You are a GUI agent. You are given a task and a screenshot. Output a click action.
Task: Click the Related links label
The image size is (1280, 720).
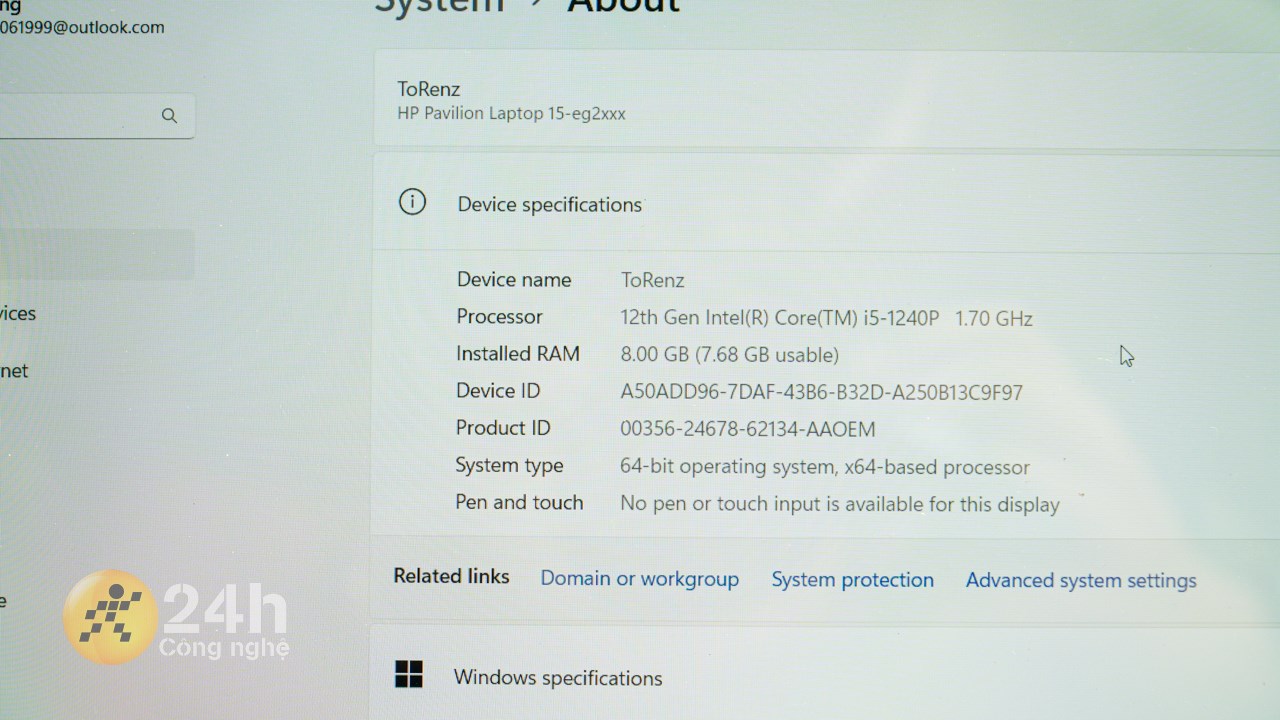coord(451,576)
